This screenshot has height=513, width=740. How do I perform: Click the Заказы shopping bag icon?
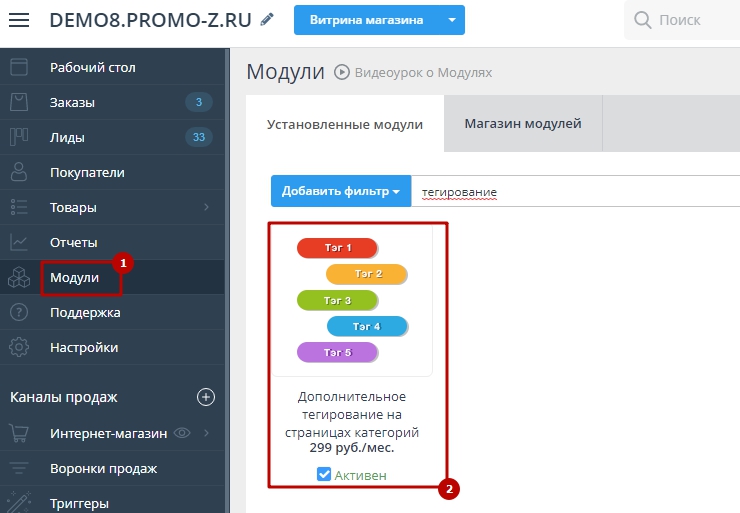pos(19,102)
